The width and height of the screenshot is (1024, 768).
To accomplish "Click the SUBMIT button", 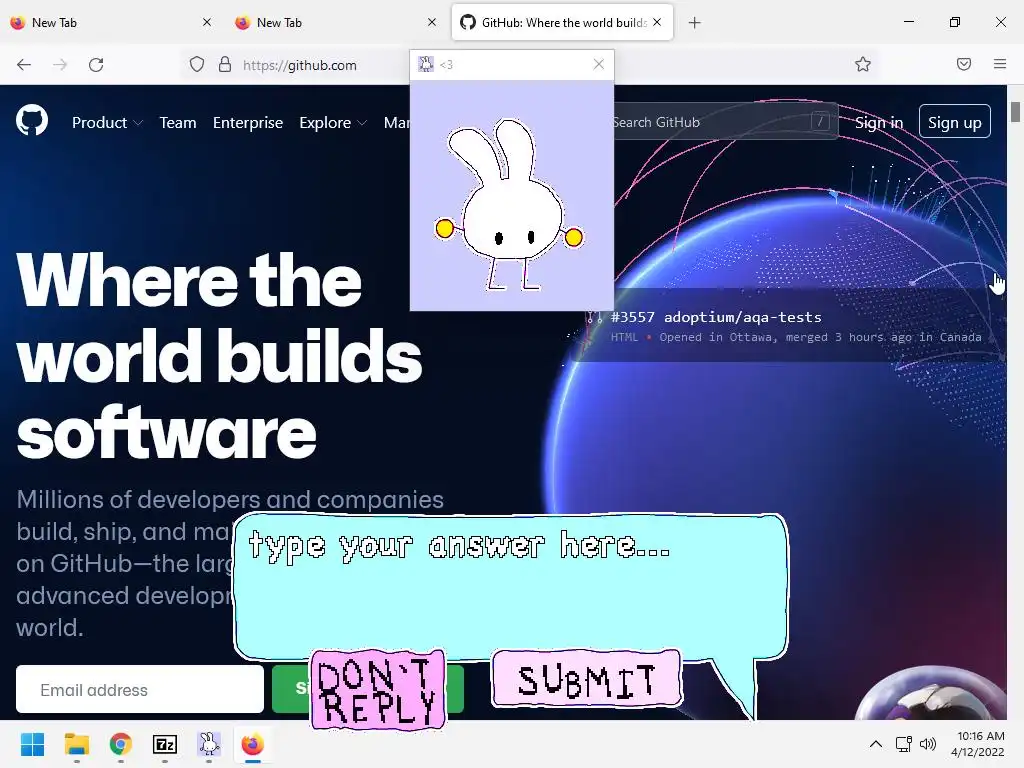I will tap(586, 680).
